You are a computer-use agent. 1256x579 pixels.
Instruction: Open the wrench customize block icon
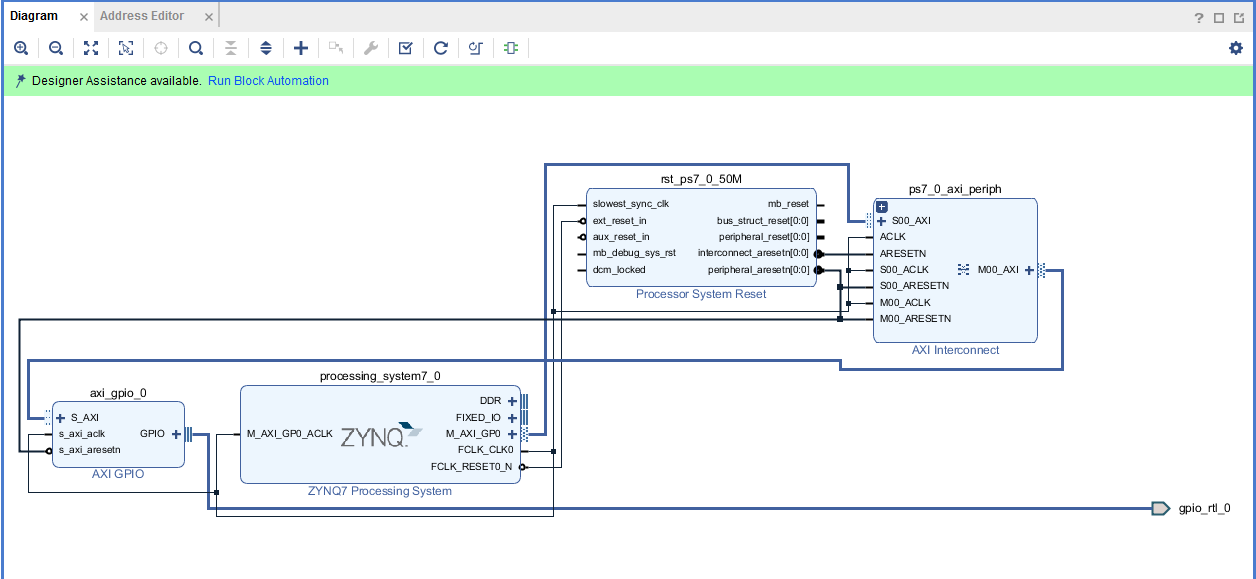[x=370, y=48]
